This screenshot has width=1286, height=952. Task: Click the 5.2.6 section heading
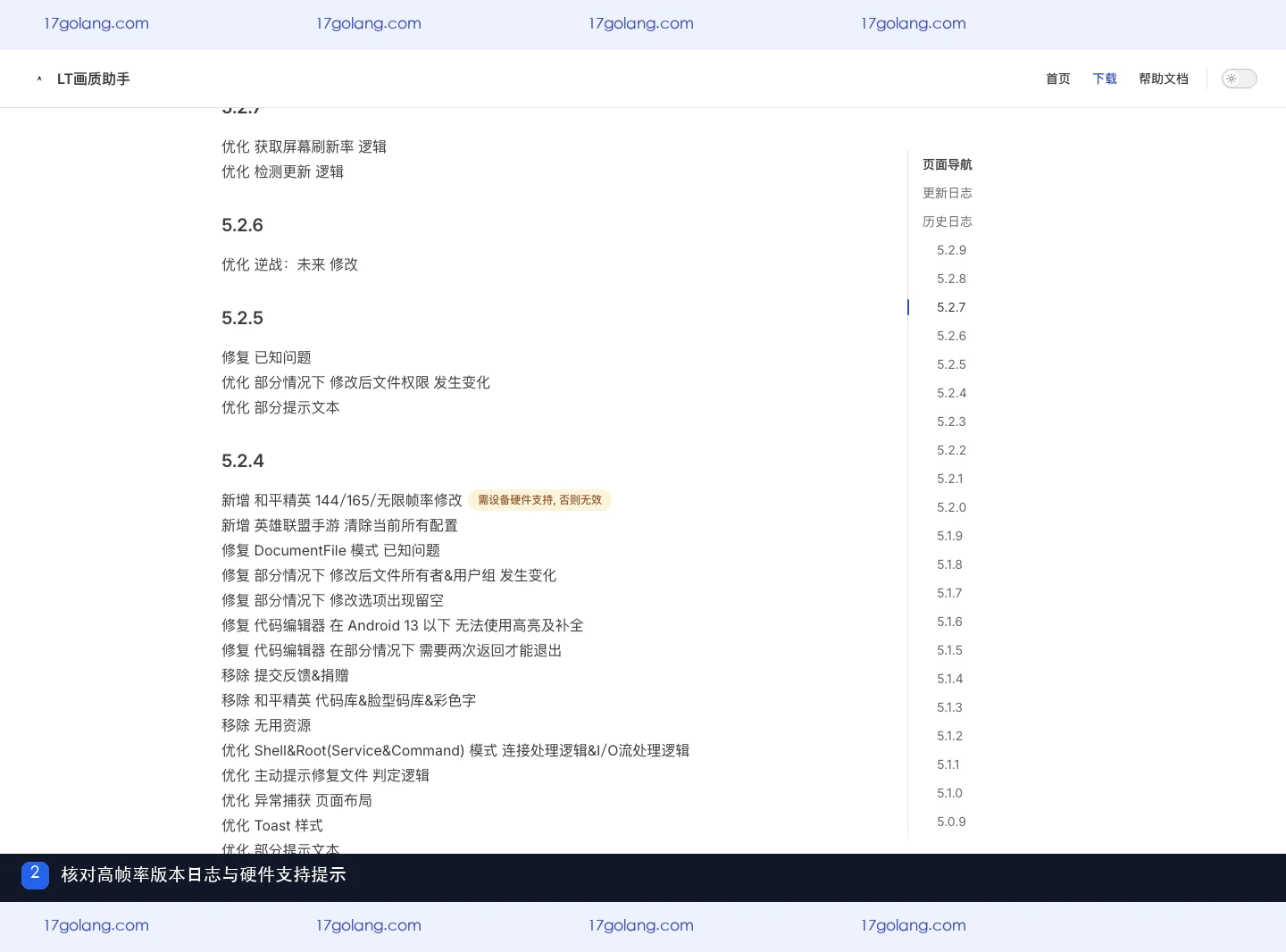(x=242, y=225)
